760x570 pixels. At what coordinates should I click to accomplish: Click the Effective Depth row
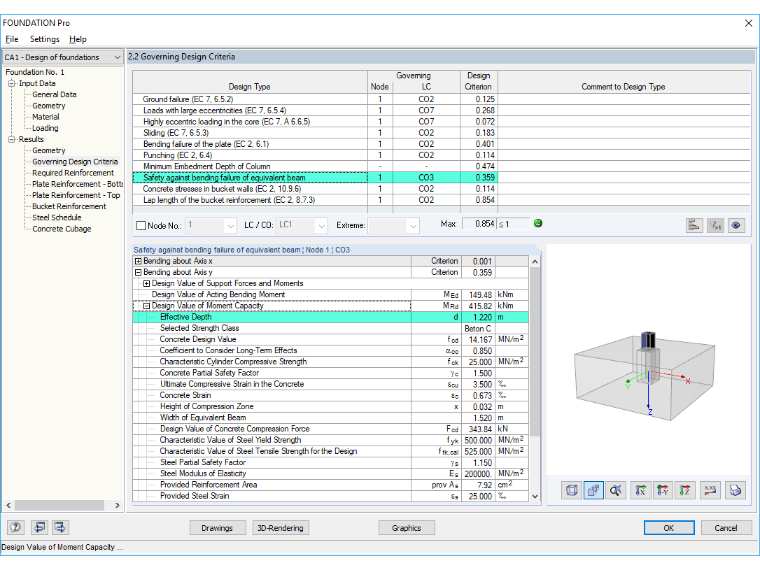[x=331, y=317]
